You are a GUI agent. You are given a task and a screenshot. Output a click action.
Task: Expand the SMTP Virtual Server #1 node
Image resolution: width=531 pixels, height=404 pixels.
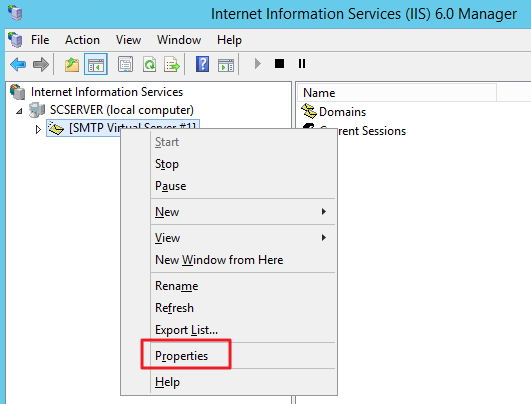tap(38, 129)
